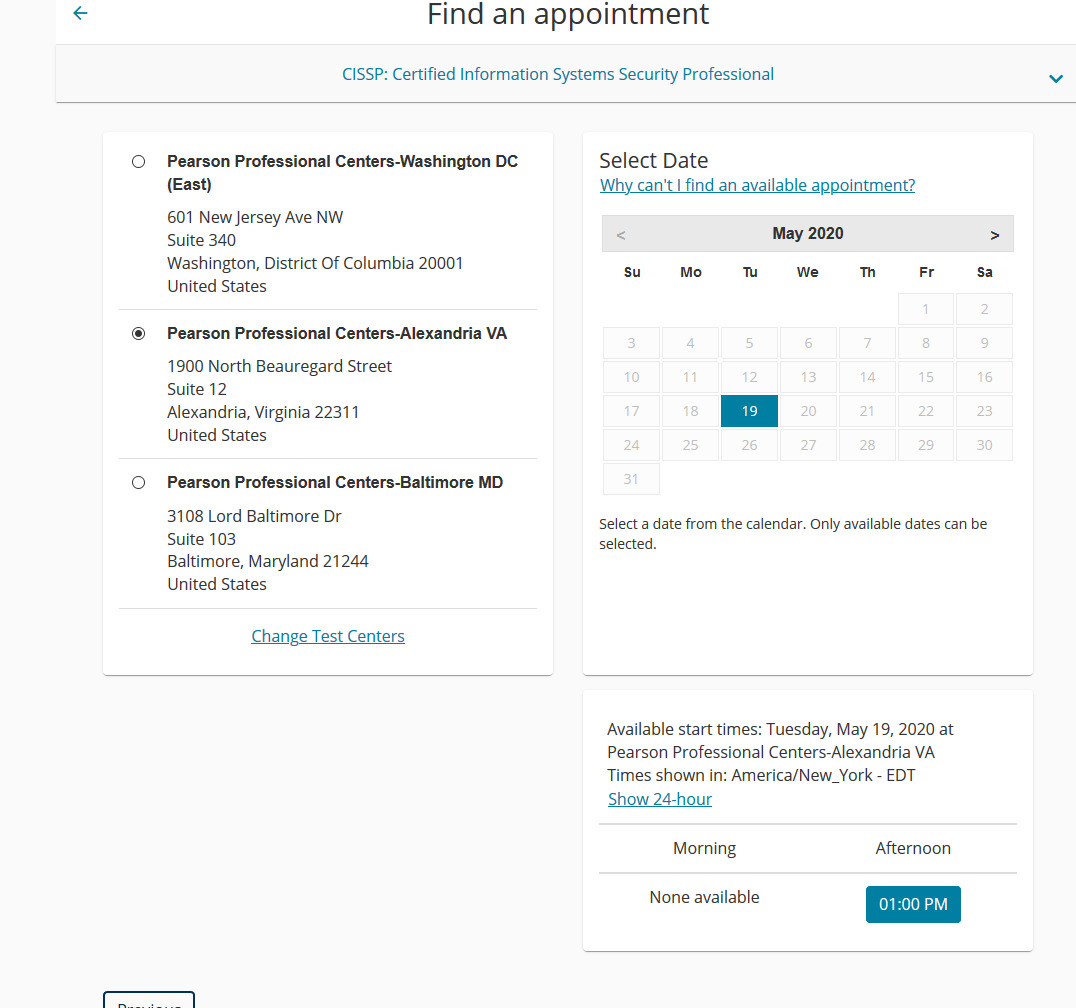Select May 19 on the calendar
Viewport: 1076px width, 1008px height.
click(x=749, y=411)
